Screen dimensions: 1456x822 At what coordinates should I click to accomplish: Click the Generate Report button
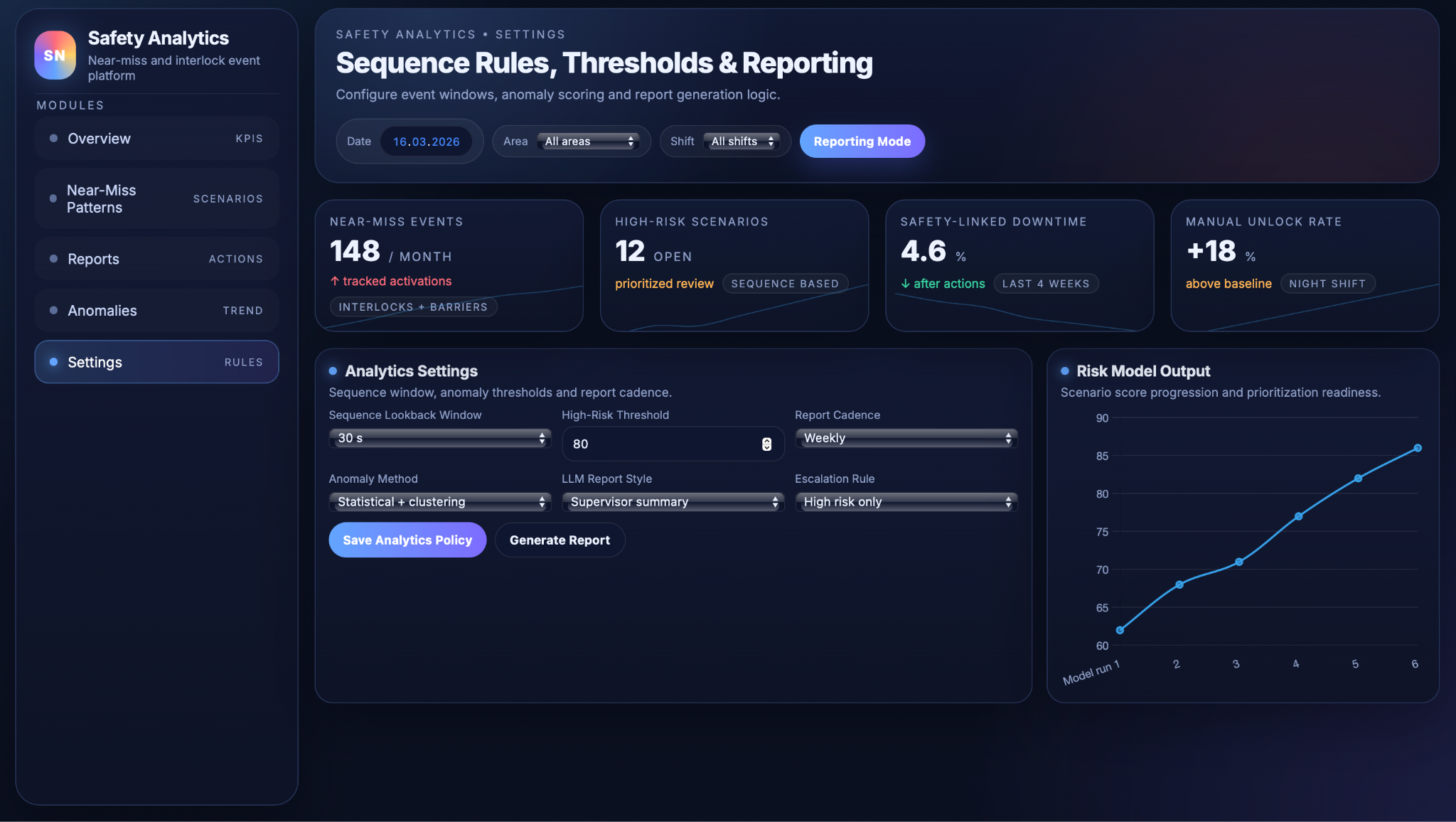tap(560, 540)
